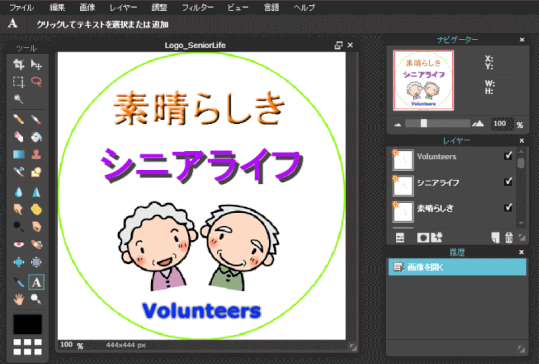The width and height of the screenshot is (539, 364).
Task: Select the Smudge finger tool
Action: click(x=19, y=209)
